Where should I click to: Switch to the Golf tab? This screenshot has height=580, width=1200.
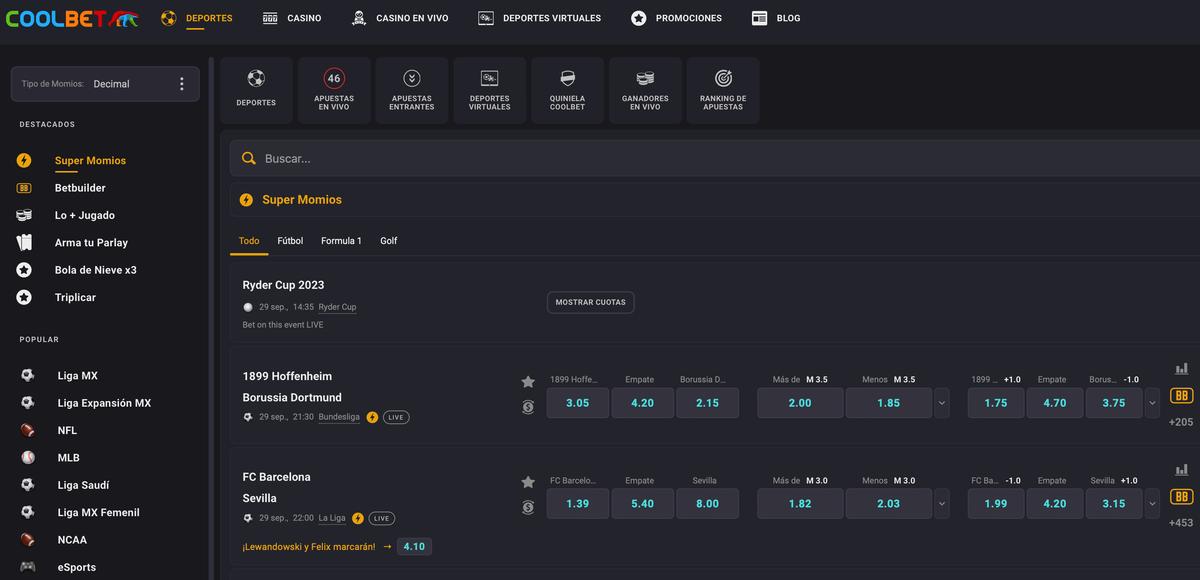388,241
